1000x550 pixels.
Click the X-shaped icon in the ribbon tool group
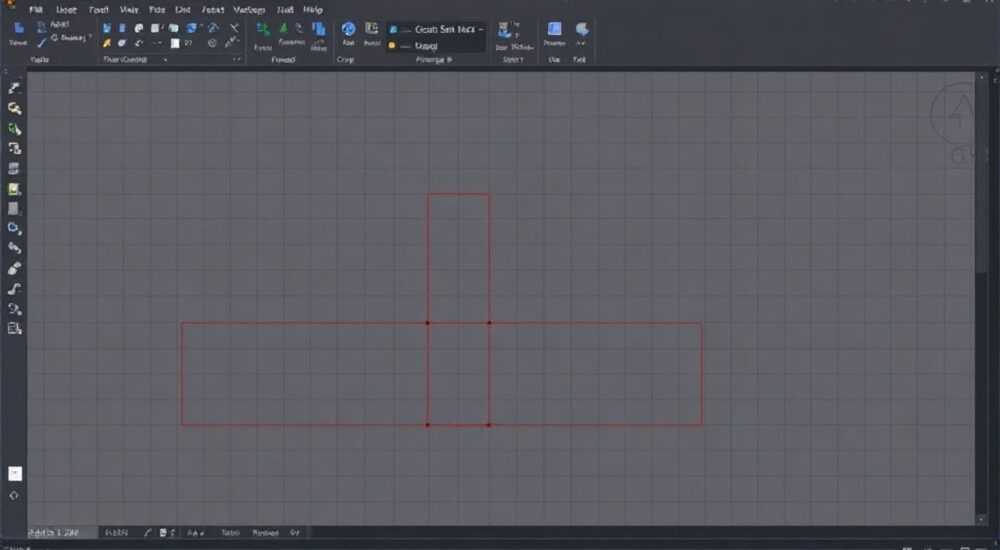pyautogui.click(x=234, y=28)
